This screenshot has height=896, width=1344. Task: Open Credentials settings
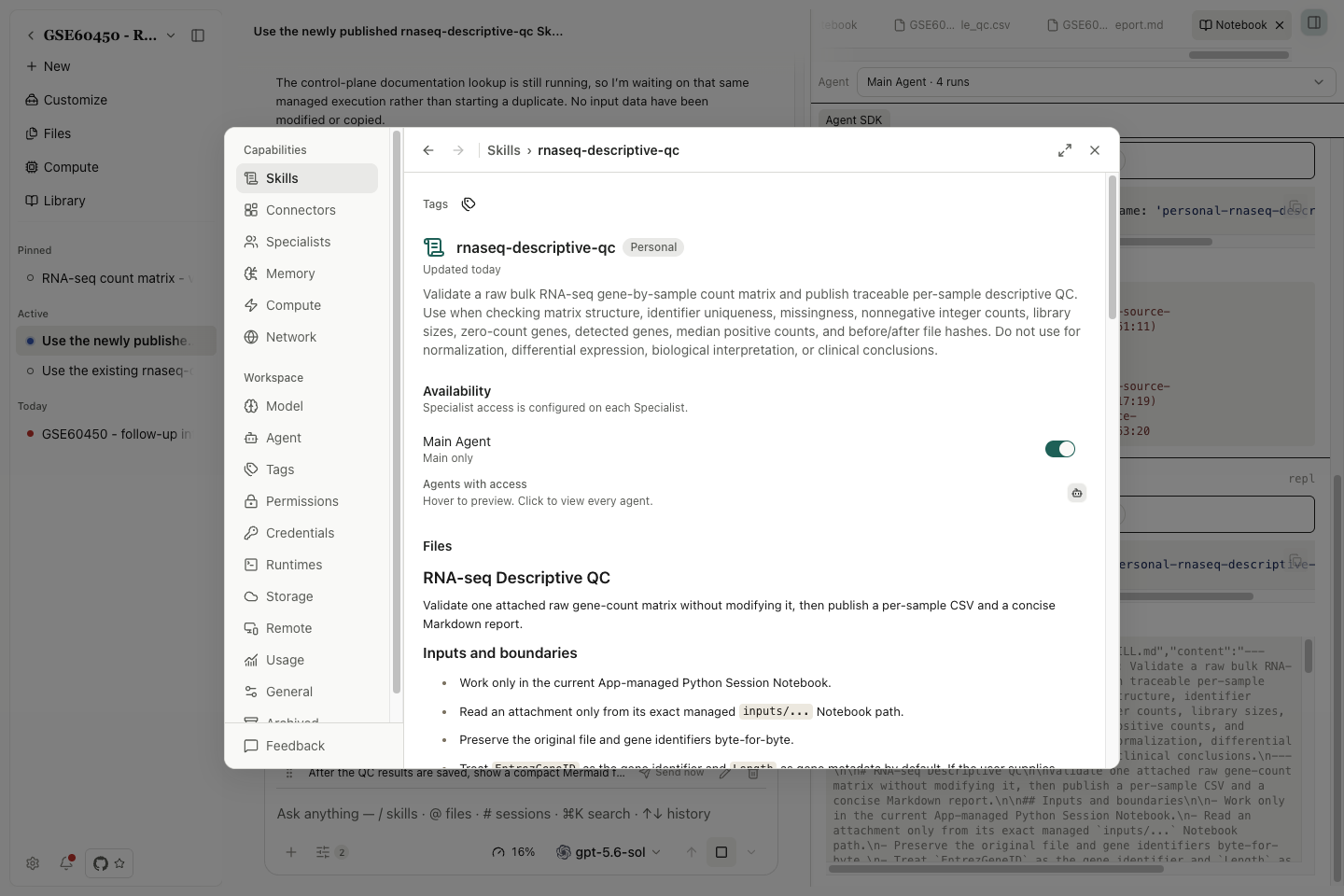[x=307, y=533]
